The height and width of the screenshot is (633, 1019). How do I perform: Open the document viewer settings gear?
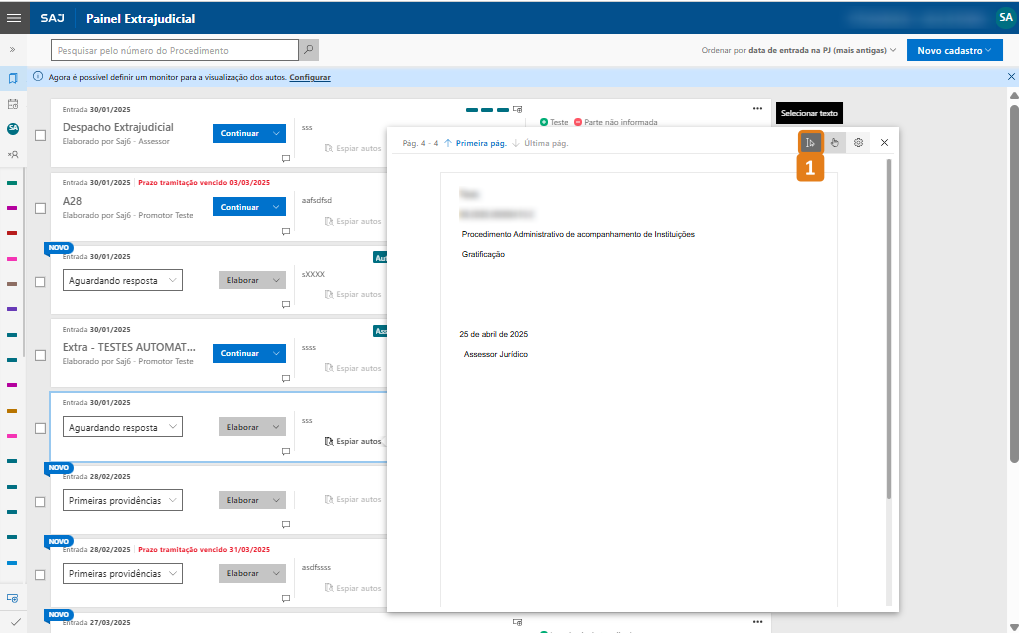[x=858, y=143]
